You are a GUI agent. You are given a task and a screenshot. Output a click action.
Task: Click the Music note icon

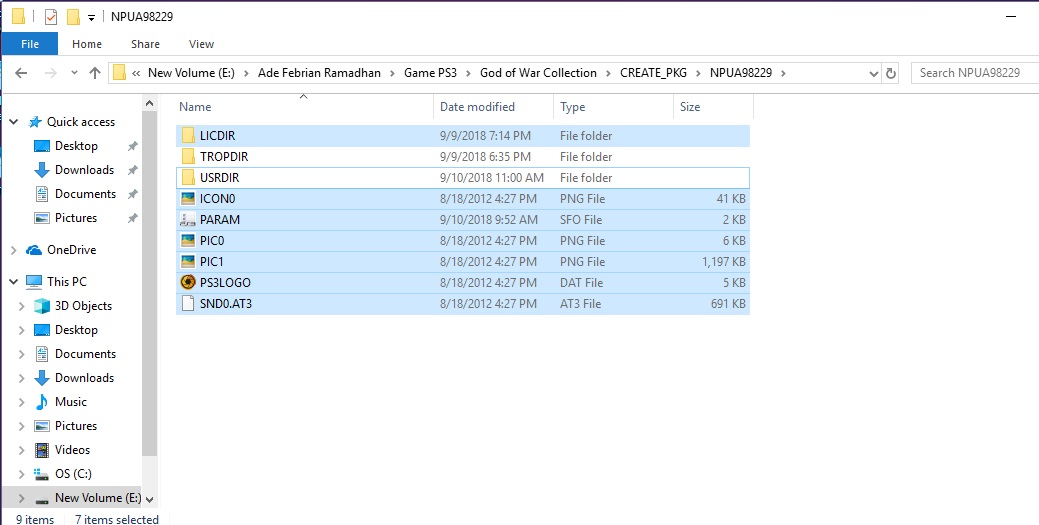(x=42, y=402)
